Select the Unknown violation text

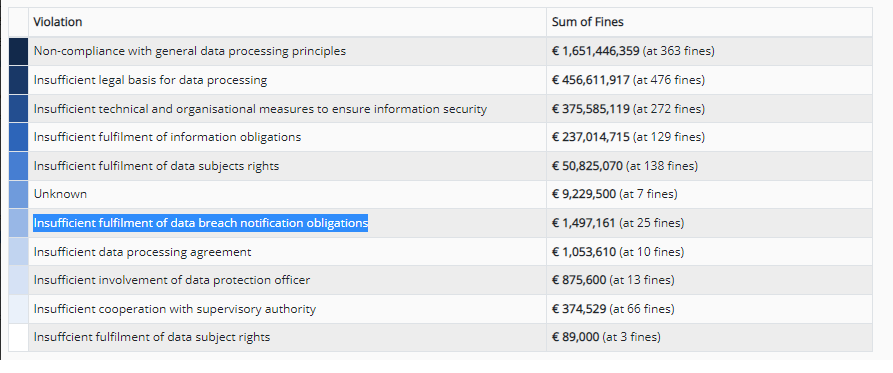[60, 194]
